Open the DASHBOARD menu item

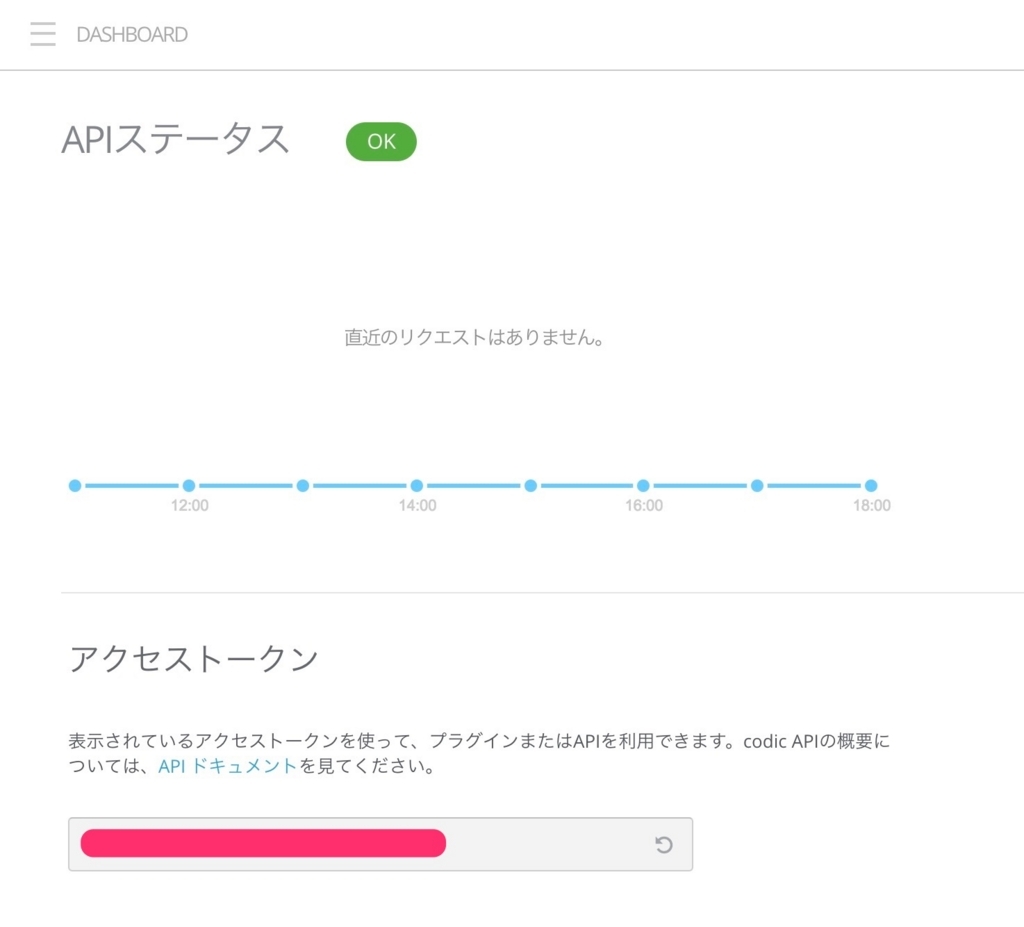[131, 35]
